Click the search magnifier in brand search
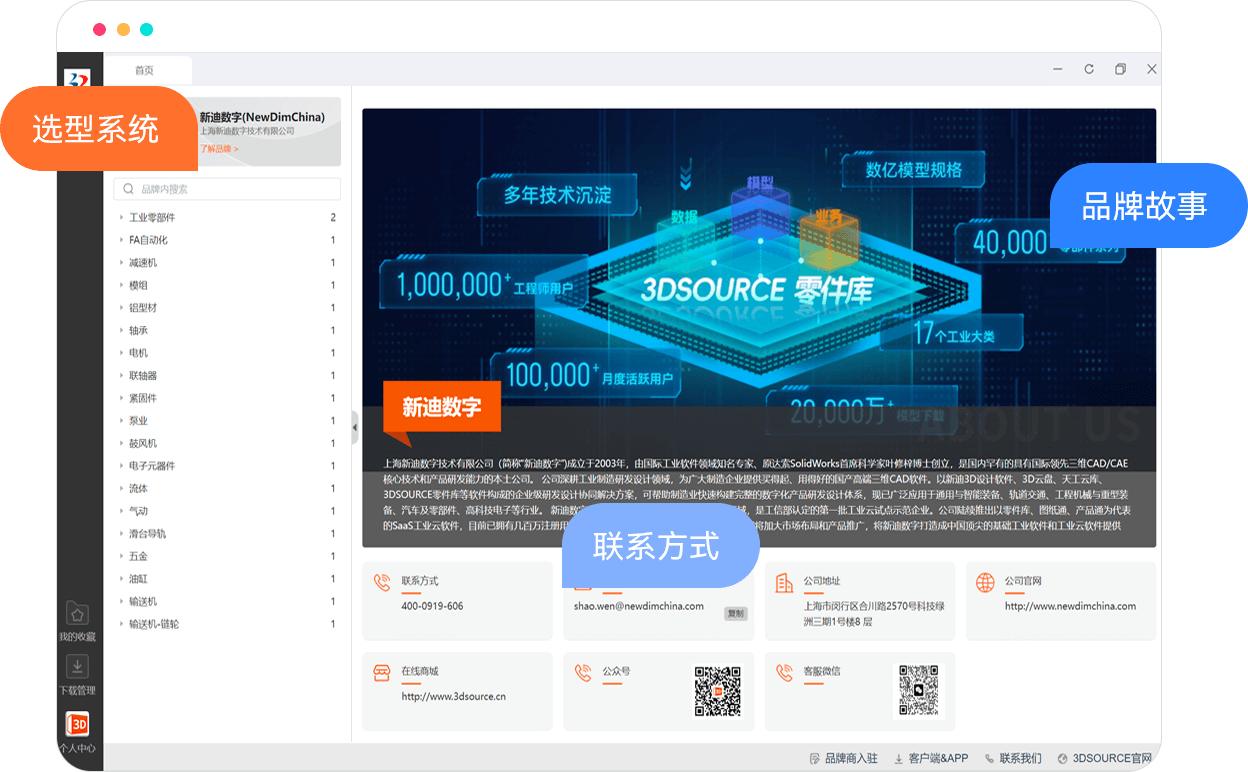 click(129, 189)
